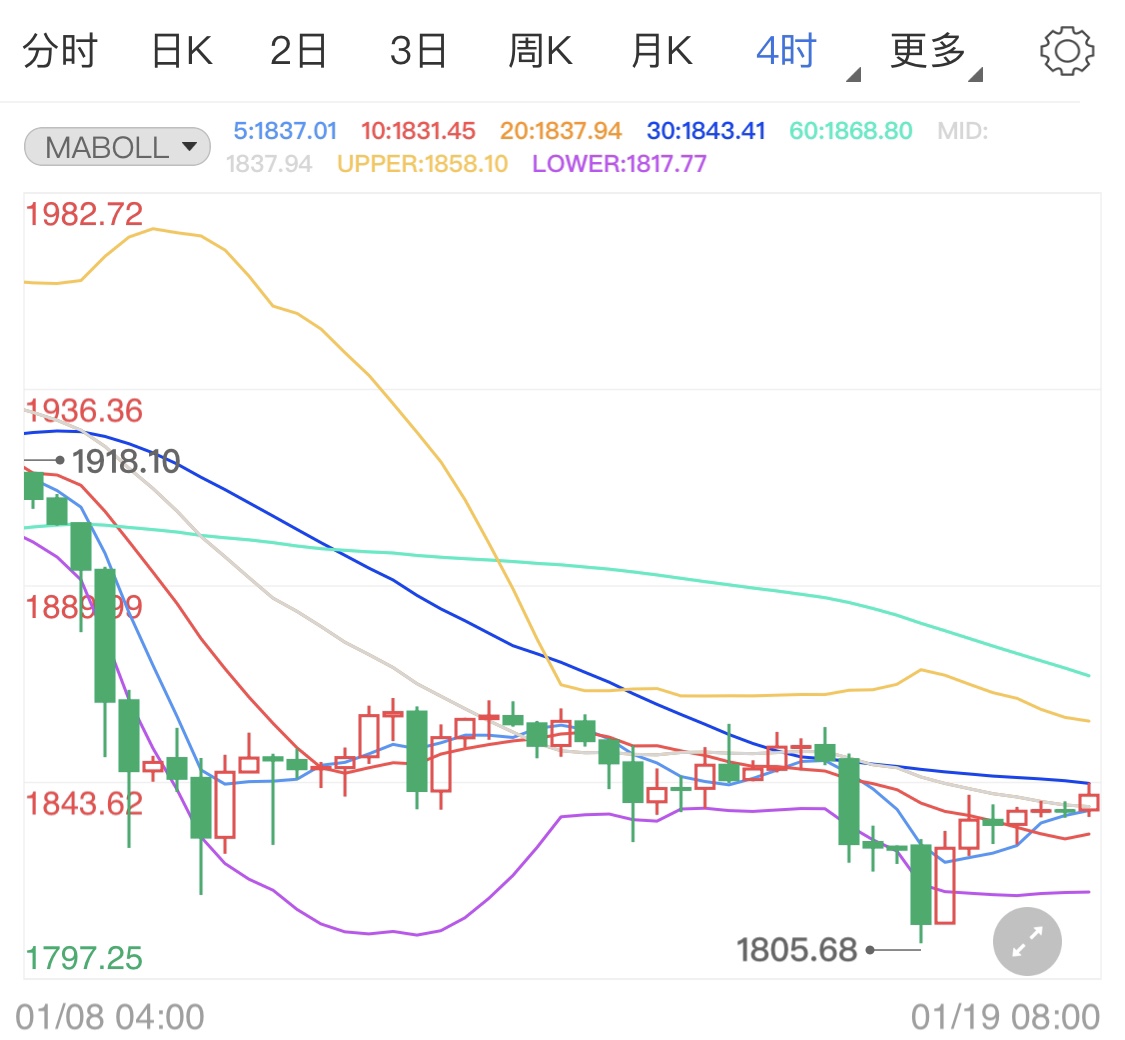1125x1040 pixels.
Task: Click the UPPER:1858.10 band label
Action: click(x=423, y=164)
